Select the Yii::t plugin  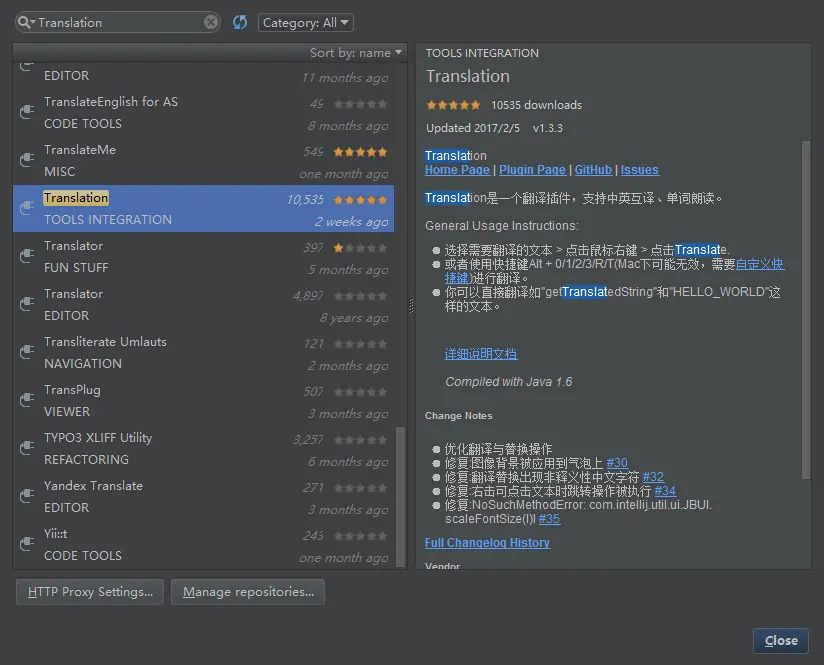point(203,544)
